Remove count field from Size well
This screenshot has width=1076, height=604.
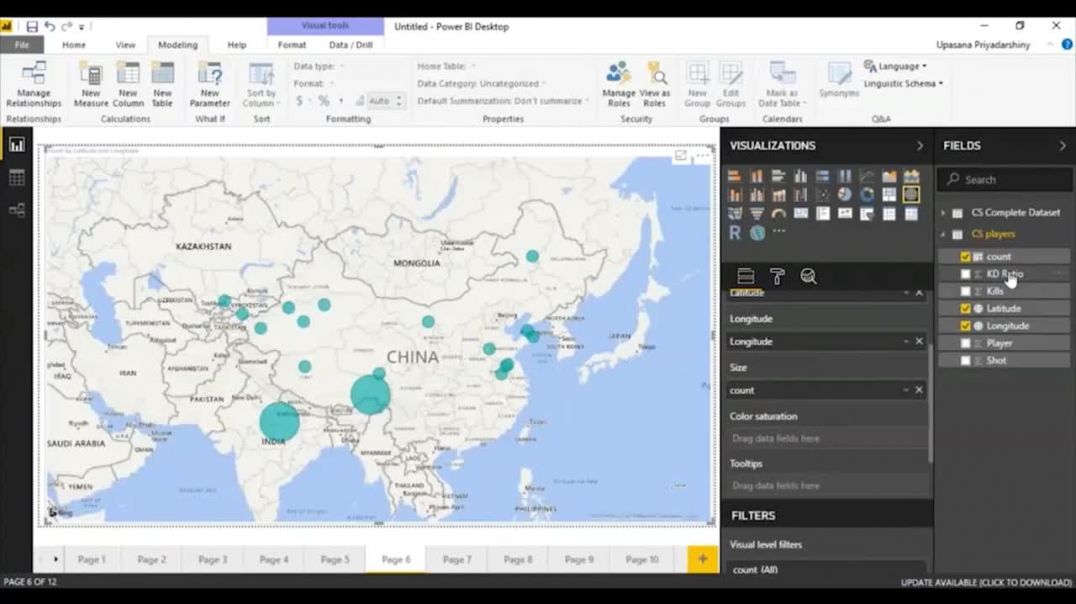919,390
